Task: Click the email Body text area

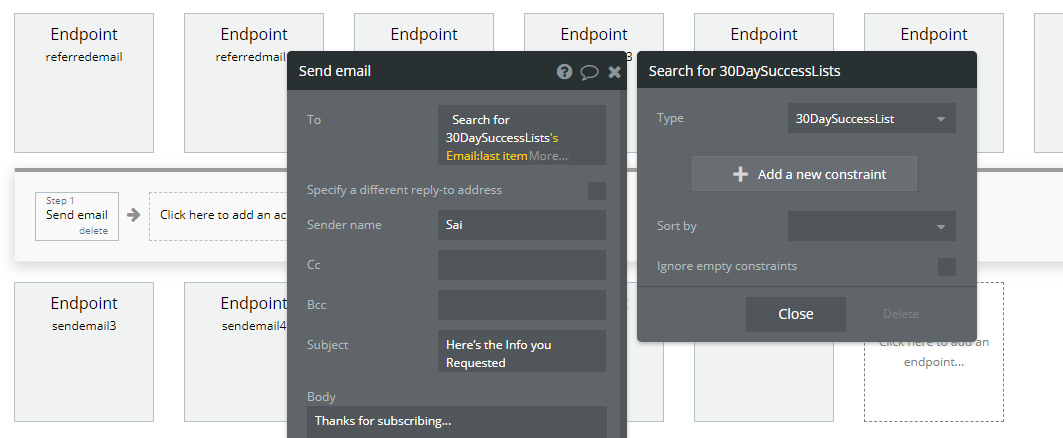Action: click(x=456, y=421)
